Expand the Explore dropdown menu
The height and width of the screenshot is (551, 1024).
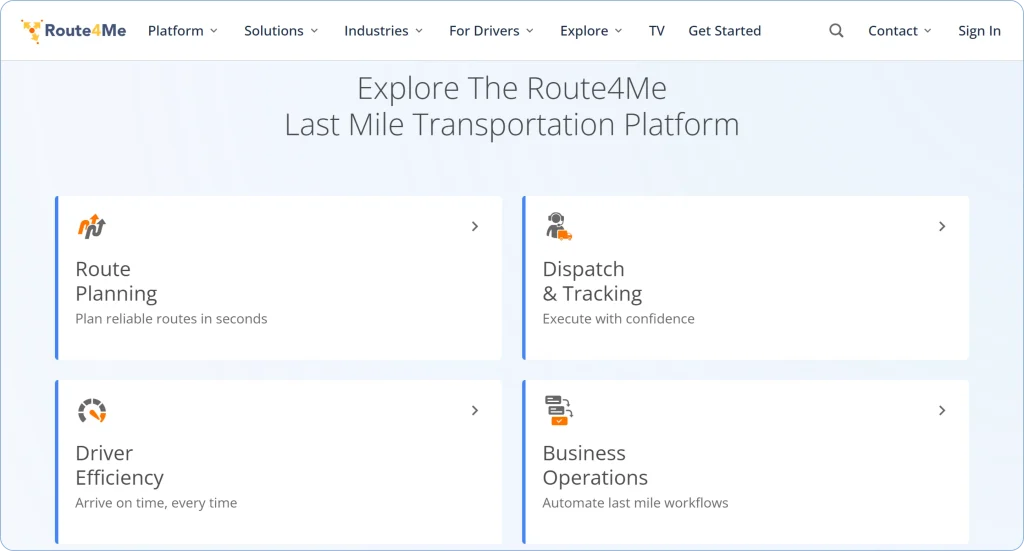click(591, 31)
